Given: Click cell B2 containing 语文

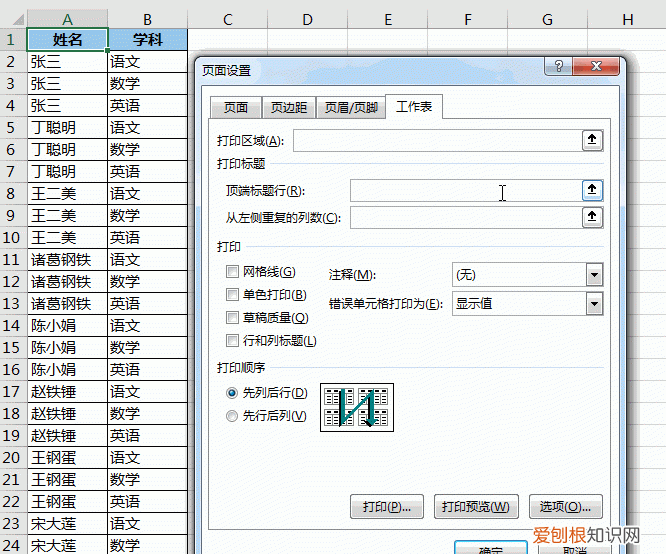Looking at the screenshot, I should tap(147, 62).
